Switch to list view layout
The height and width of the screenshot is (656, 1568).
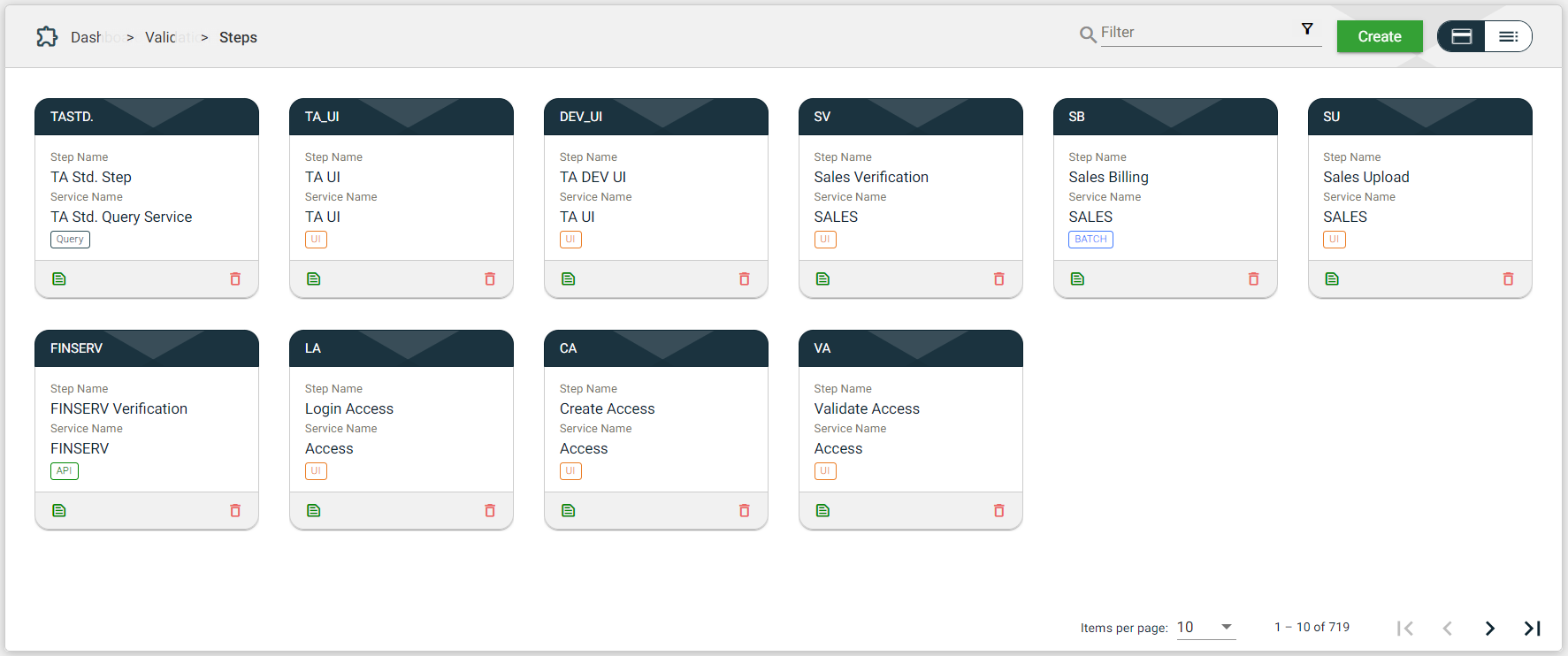(x=1508, y=36)
